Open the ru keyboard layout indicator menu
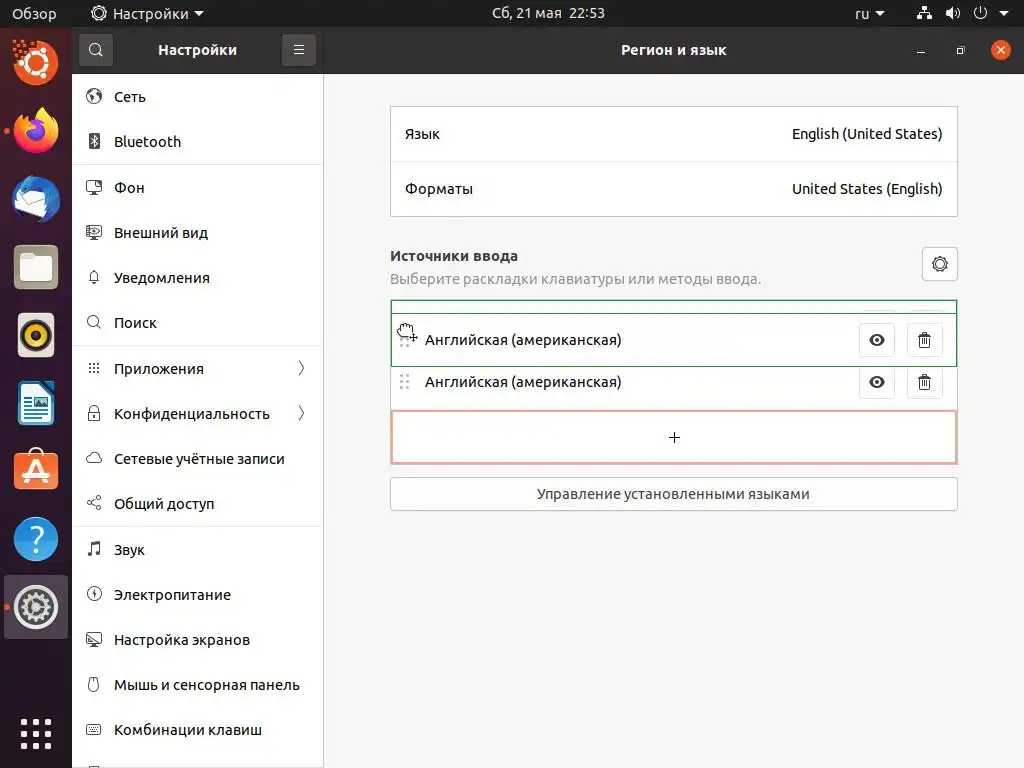1024x768 pixels. (x=869, y=14)
